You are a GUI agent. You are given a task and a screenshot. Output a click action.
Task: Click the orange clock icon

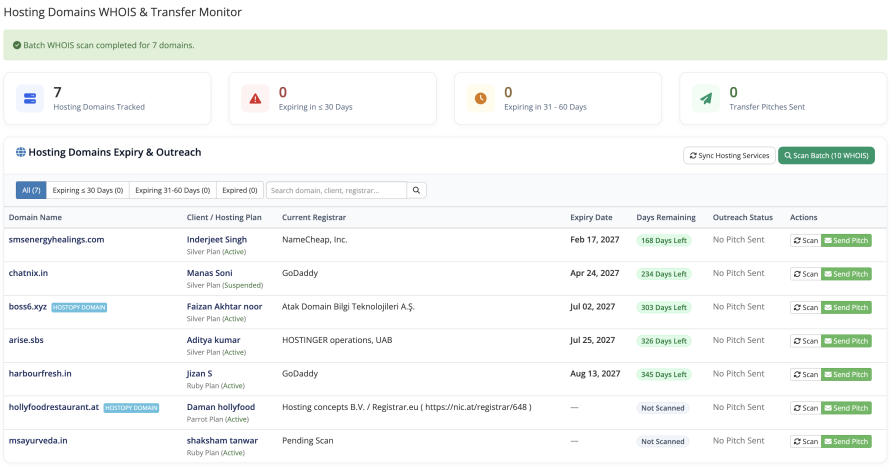[x=481, y=99]
